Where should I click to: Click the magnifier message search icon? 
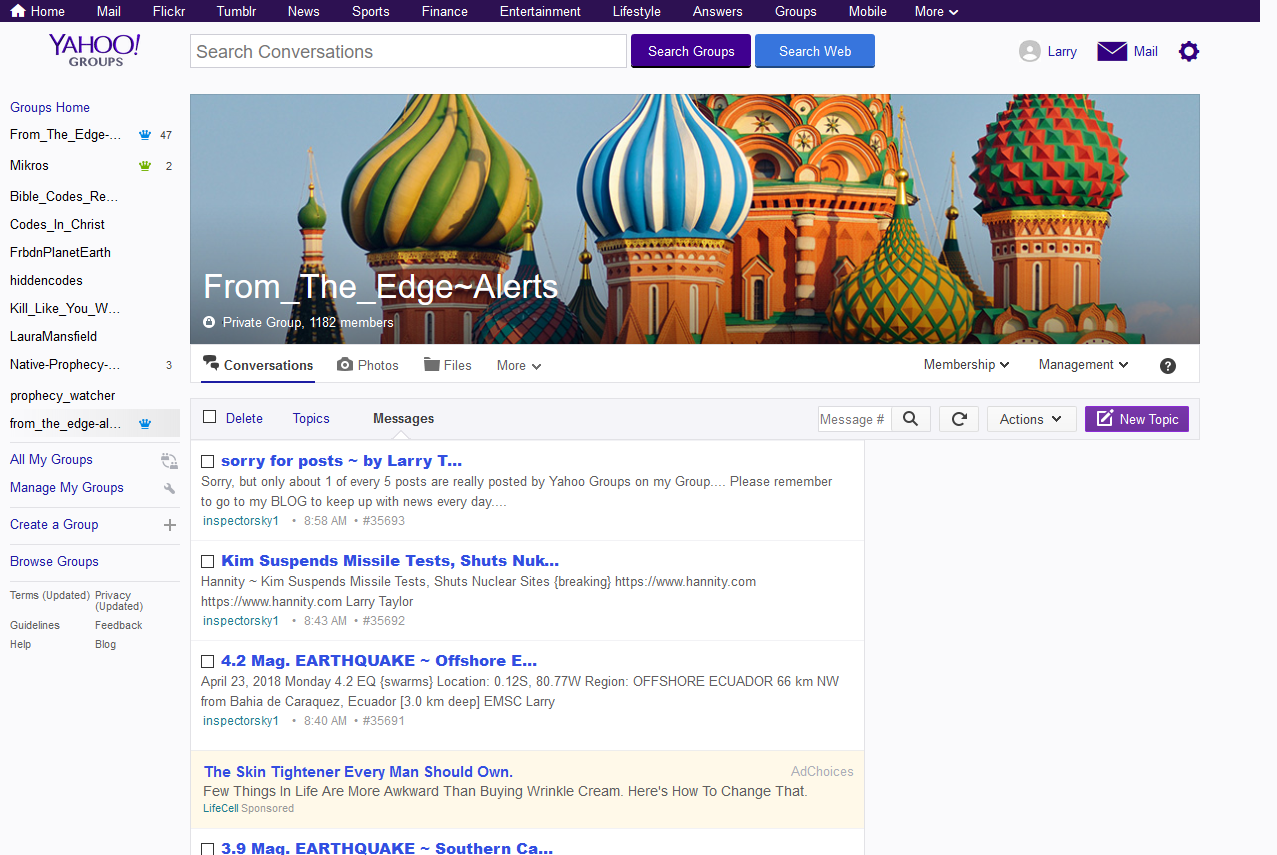pos(910,419)
